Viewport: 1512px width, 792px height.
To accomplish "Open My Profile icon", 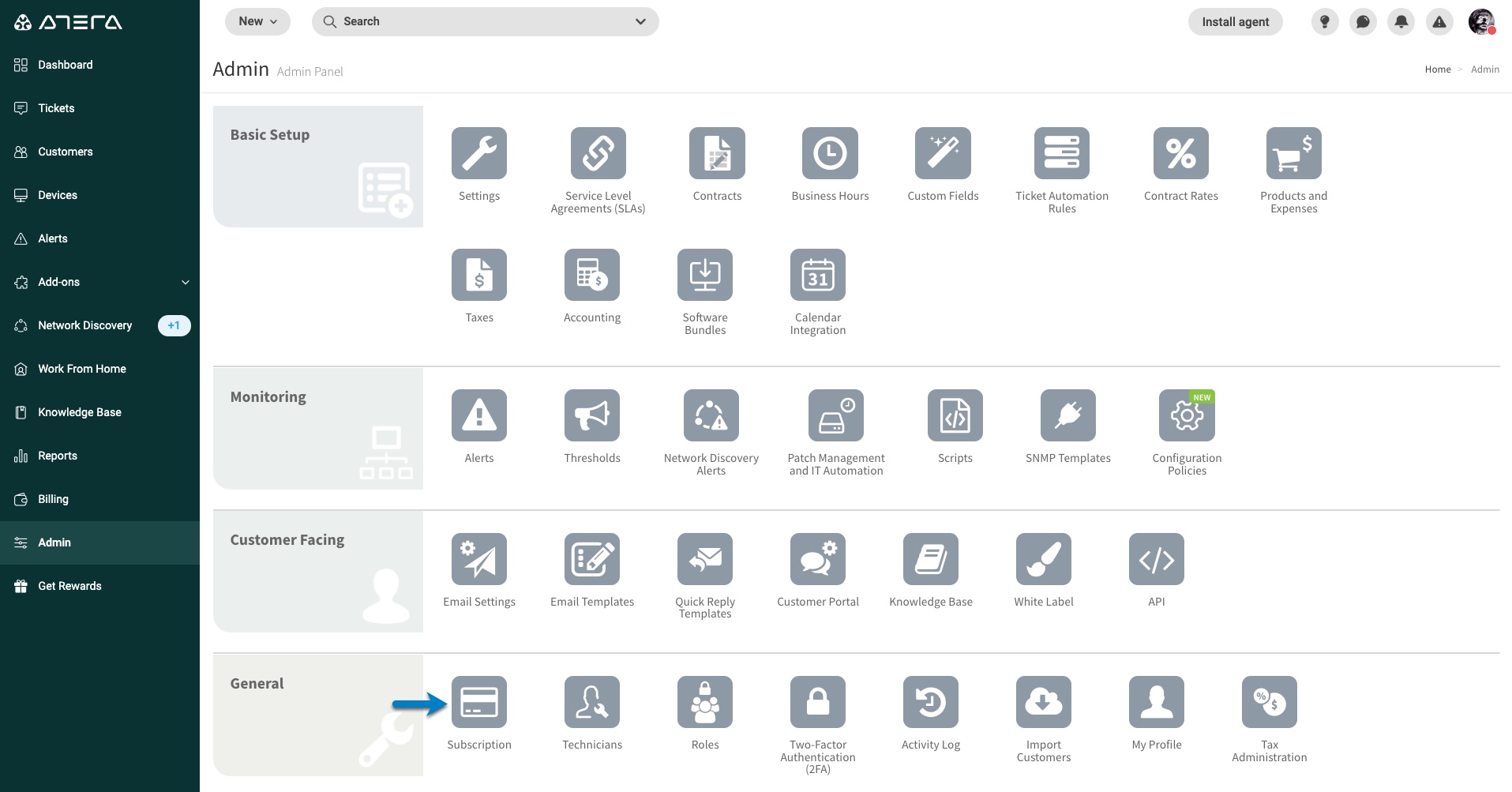I will pos(1157,702).
